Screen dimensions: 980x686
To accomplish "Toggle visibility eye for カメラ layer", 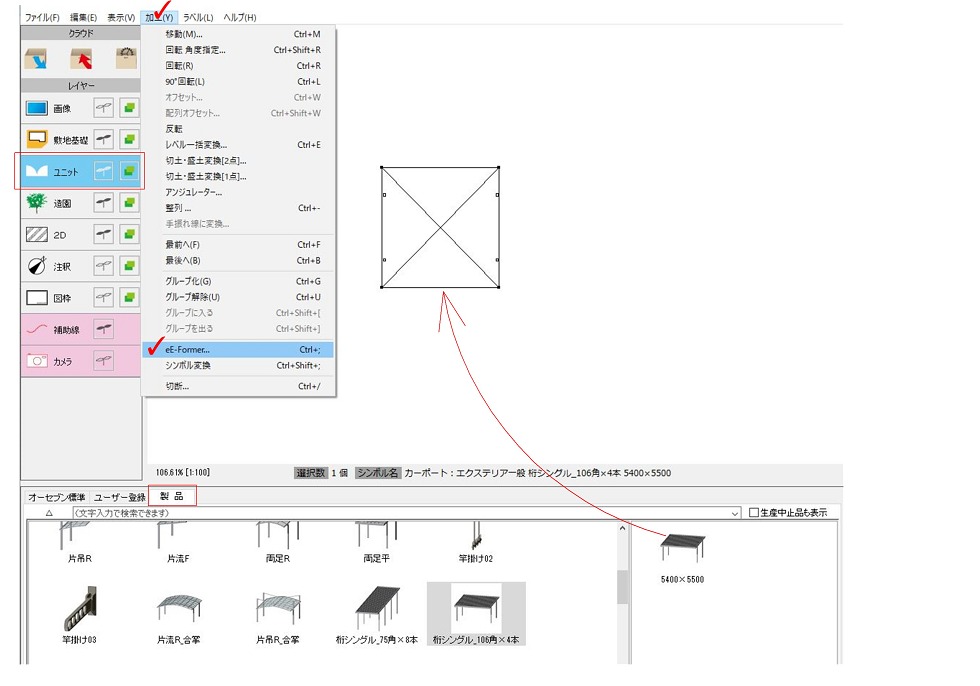I will point(104,360).
